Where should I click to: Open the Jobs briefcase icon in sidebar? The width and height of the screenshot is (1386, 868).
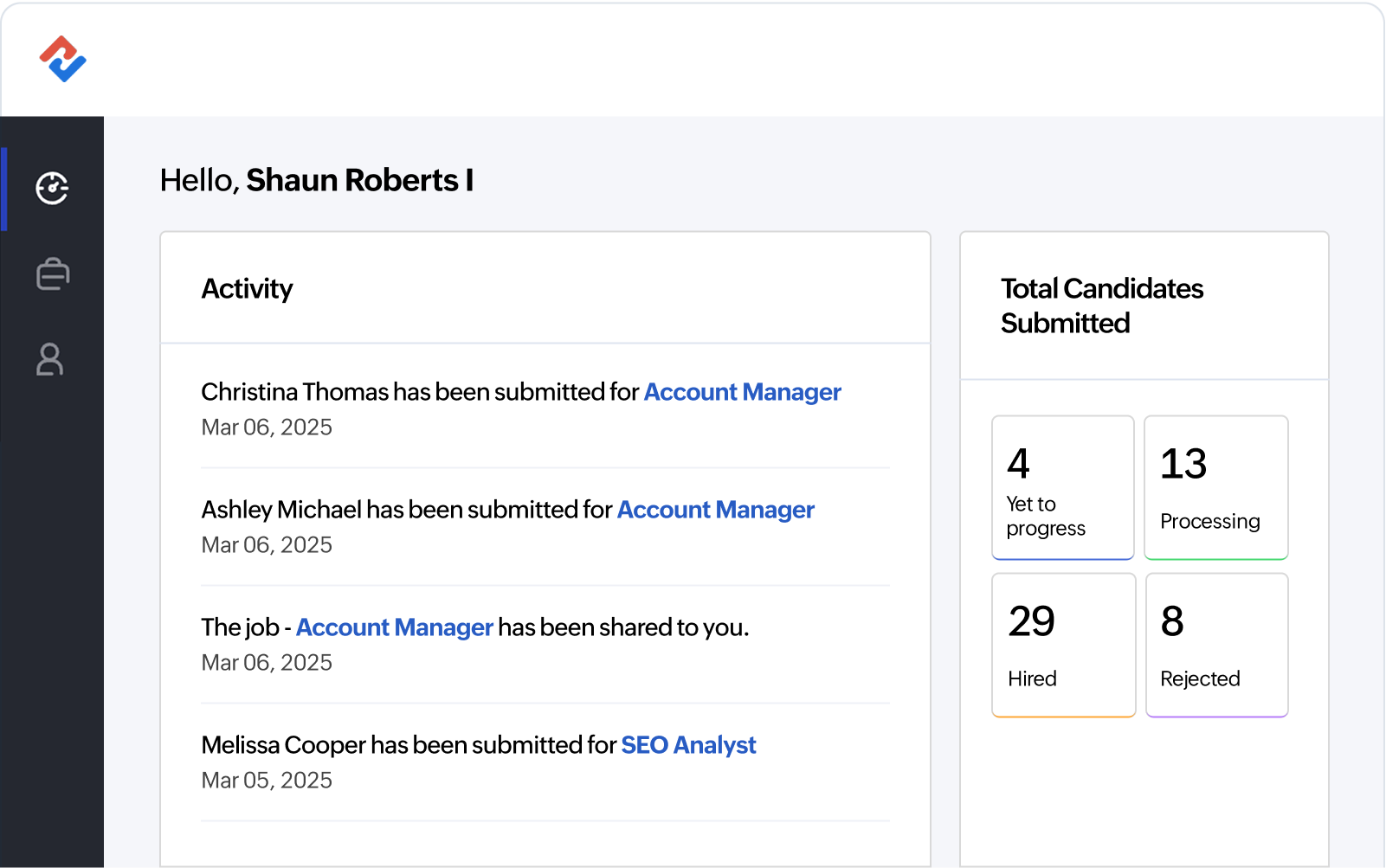52,273
